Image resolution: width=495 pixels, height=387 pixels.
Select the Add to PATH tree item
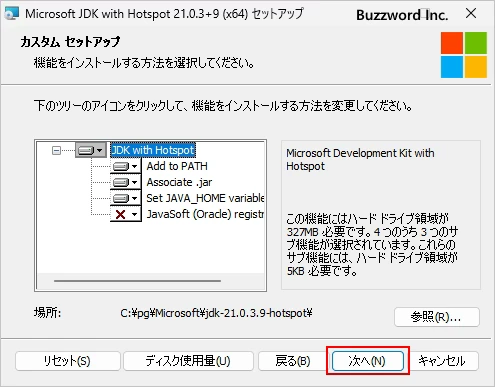tap(177, 166)
